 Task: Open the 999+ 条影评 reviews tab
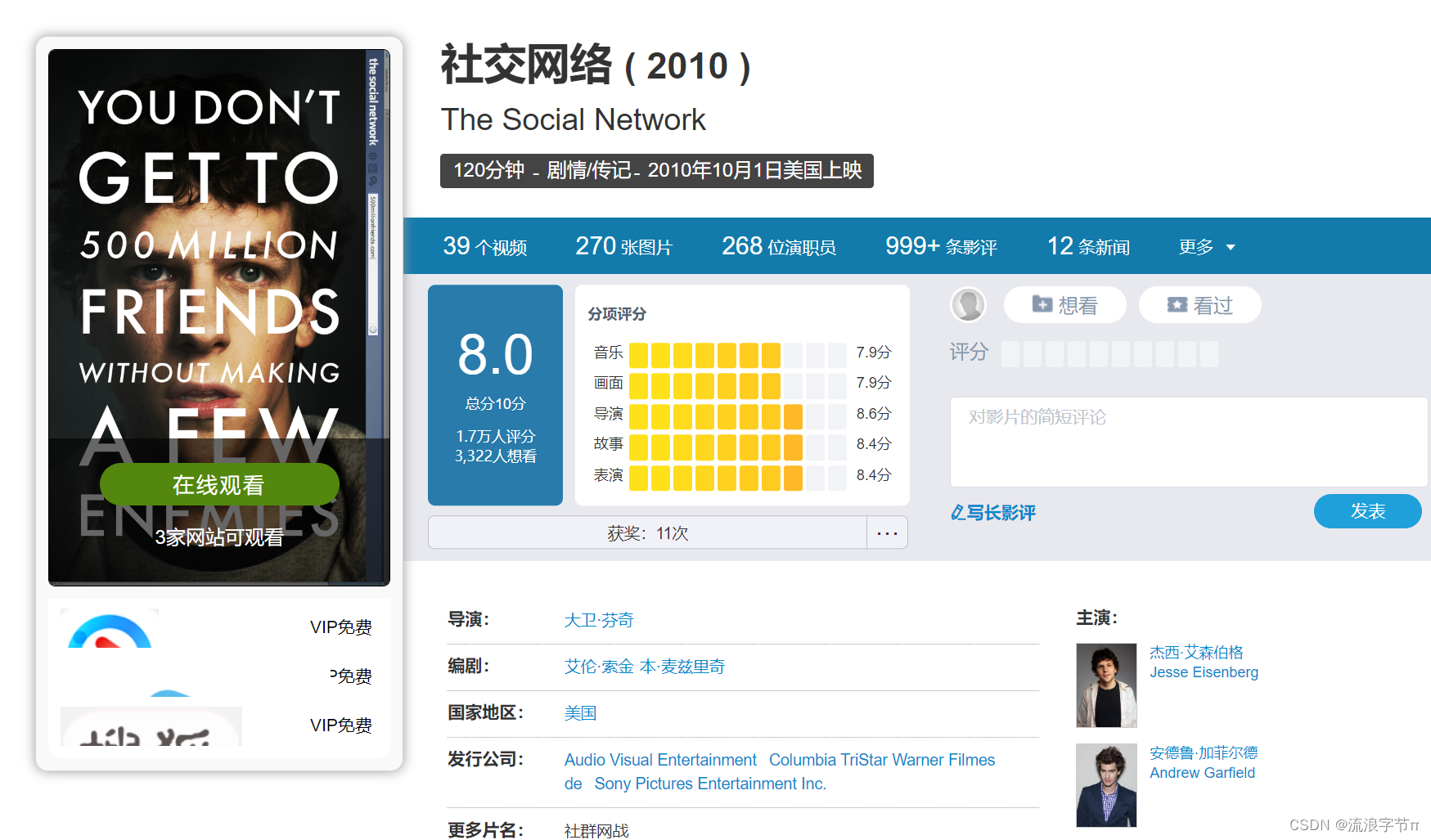(941, 246)
